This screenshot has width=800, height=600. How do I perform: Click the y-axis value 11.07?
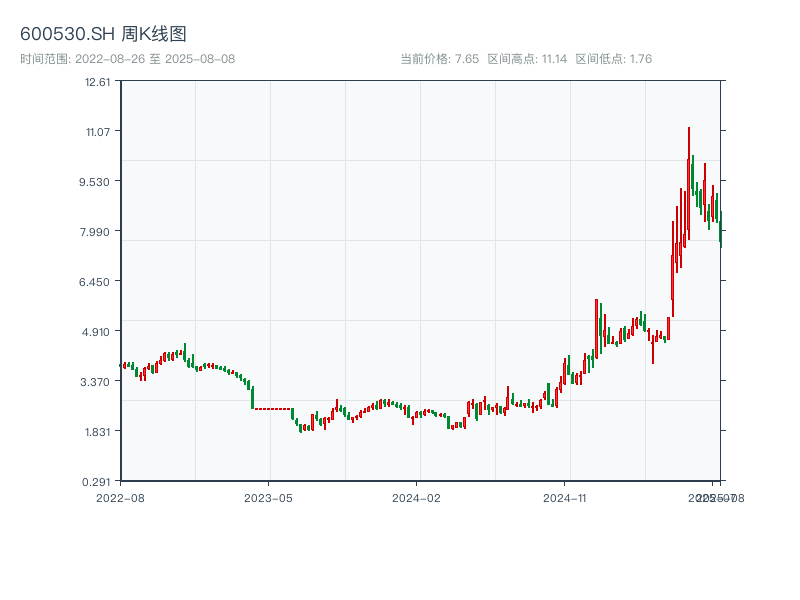98,132
